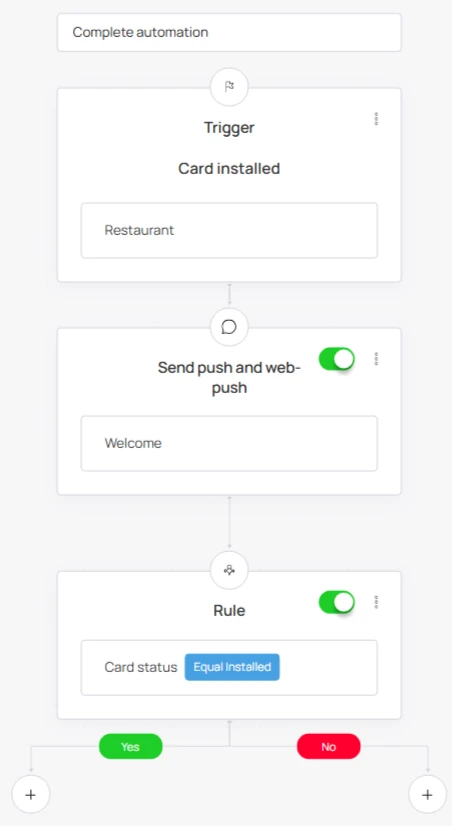Viewport: 452px width, 826px height.
Task: Open the Card status condition box
Action: (x=229, y=667)
